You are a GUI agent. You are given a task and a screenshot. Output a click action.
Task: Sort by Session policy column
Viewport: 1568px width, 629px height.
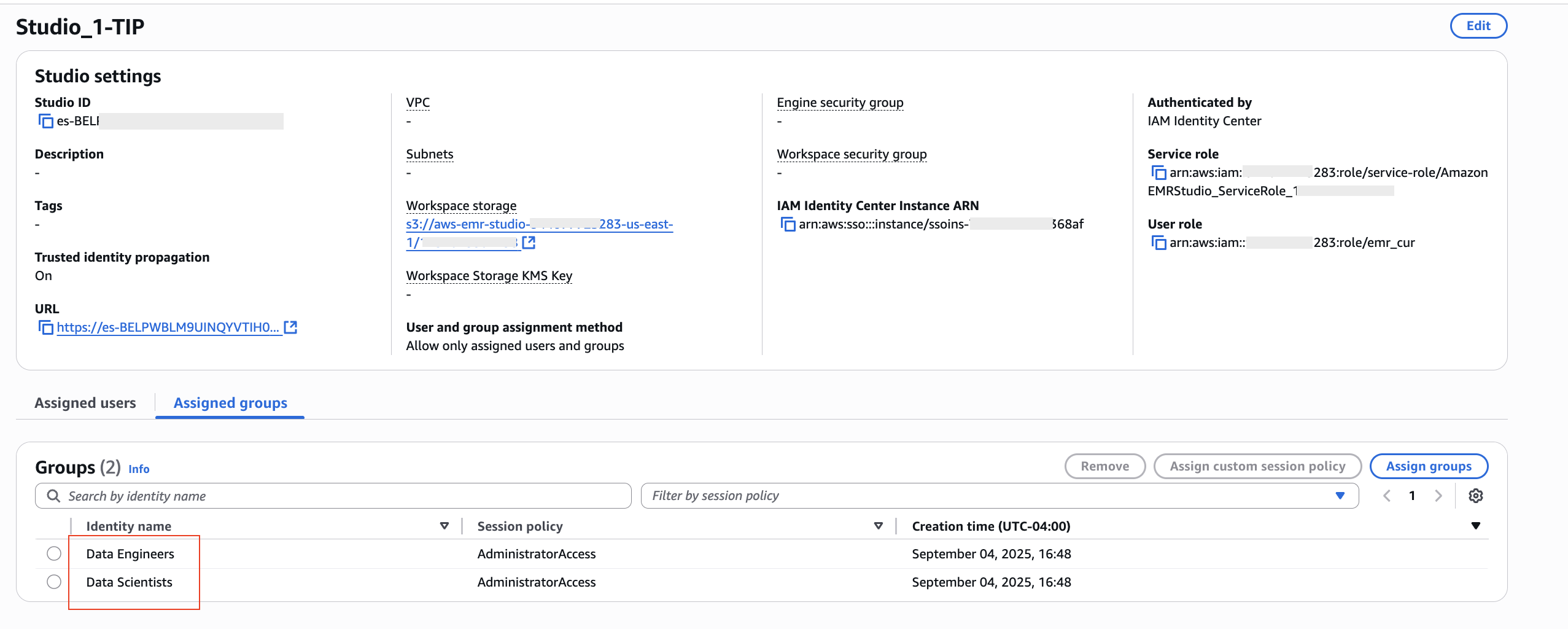point(878,526)
